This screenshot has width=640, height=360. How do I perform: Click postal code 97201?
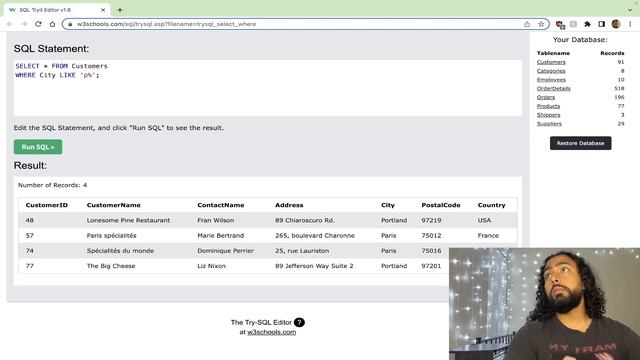coord(431,266)
